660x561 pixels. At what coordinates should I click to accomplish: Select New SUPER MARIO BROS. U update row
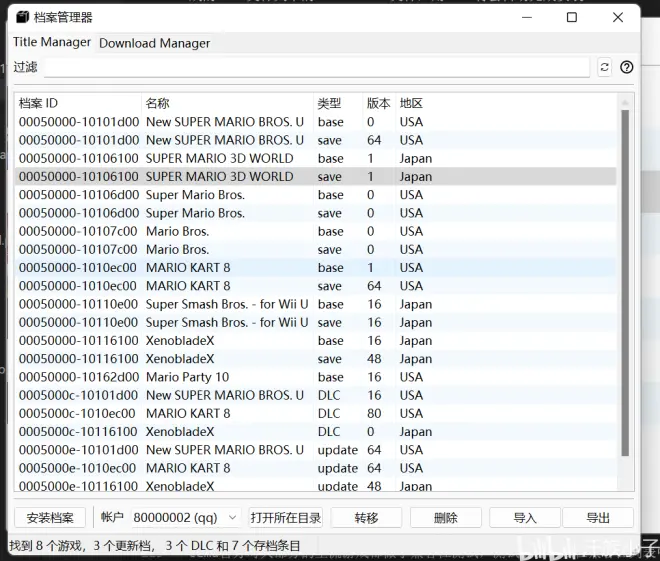pos(316,450)
